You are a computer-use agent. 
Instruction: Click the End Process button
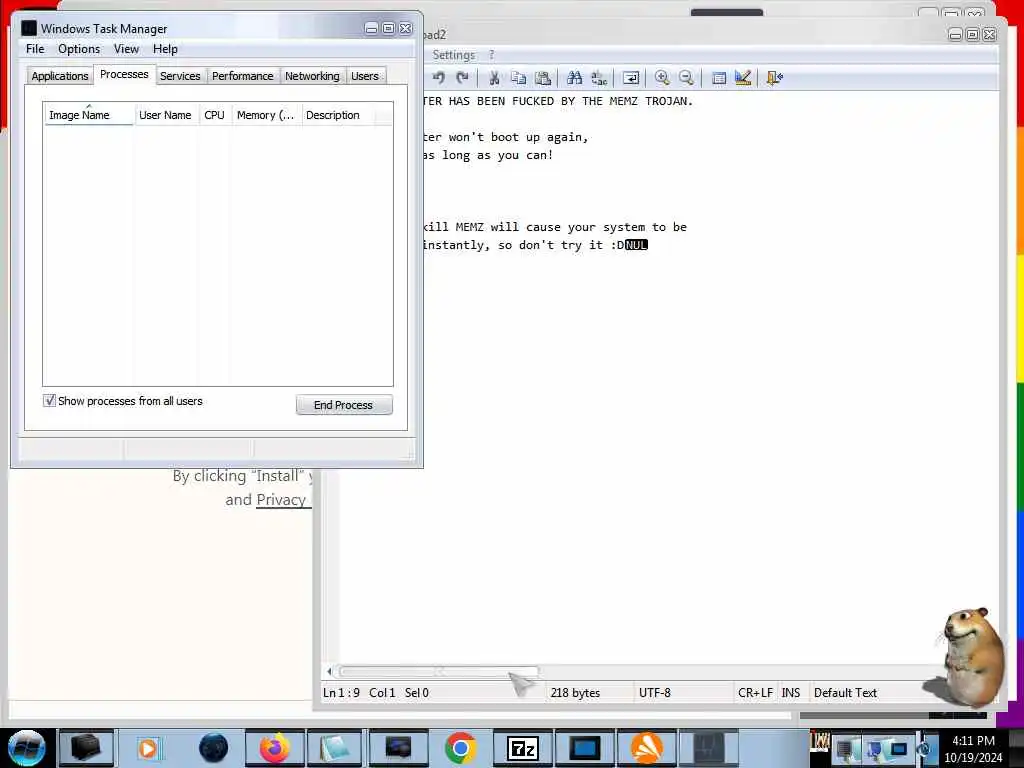pyautogui.click(x=344, y=405)
